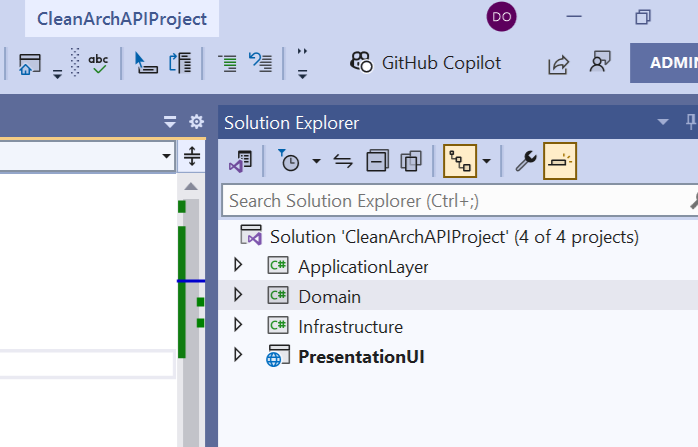Select the ApplicationLayer project
The width and height of the screenshot is (698, 447).
click(363, 267)
